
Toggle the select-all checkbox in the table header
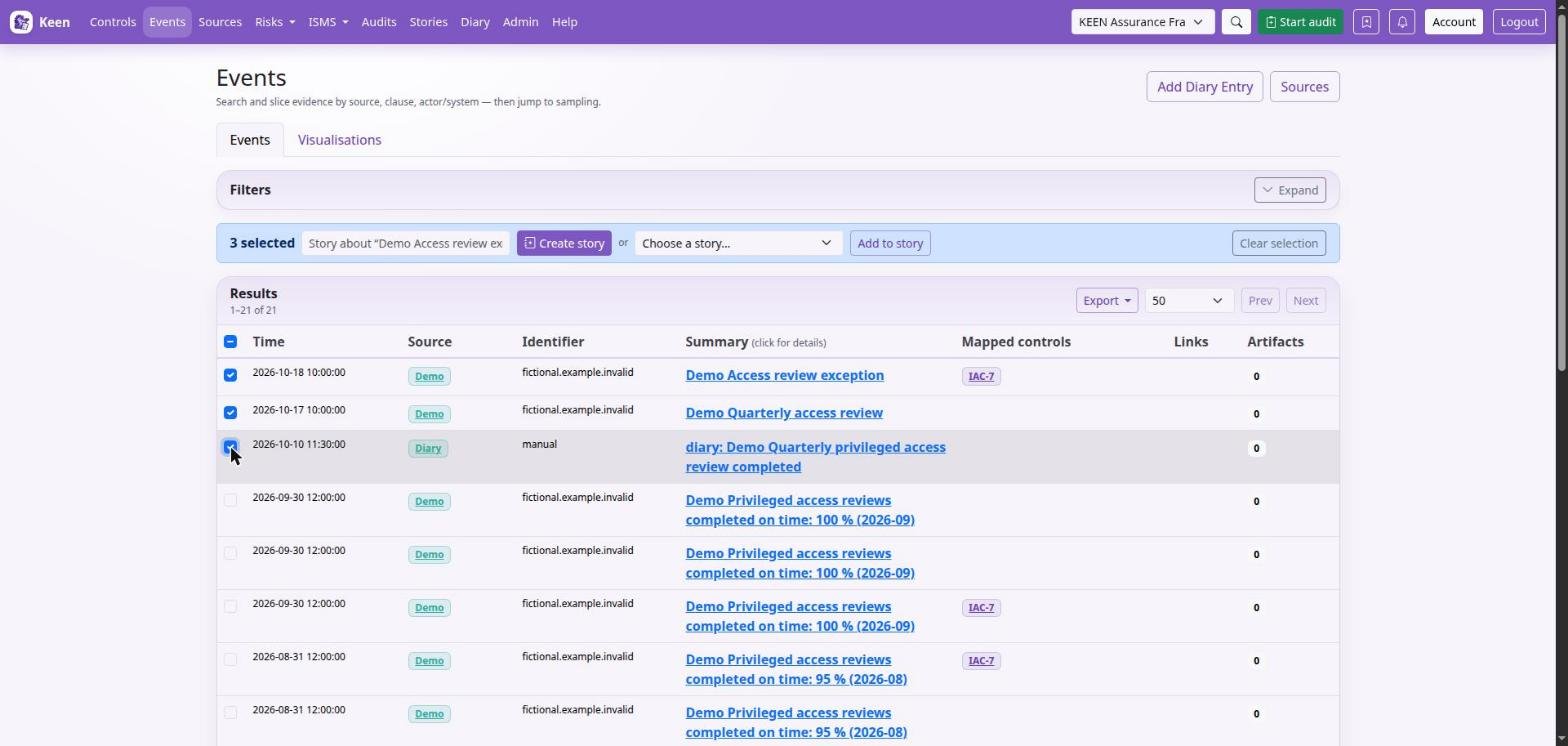[230, 342]
